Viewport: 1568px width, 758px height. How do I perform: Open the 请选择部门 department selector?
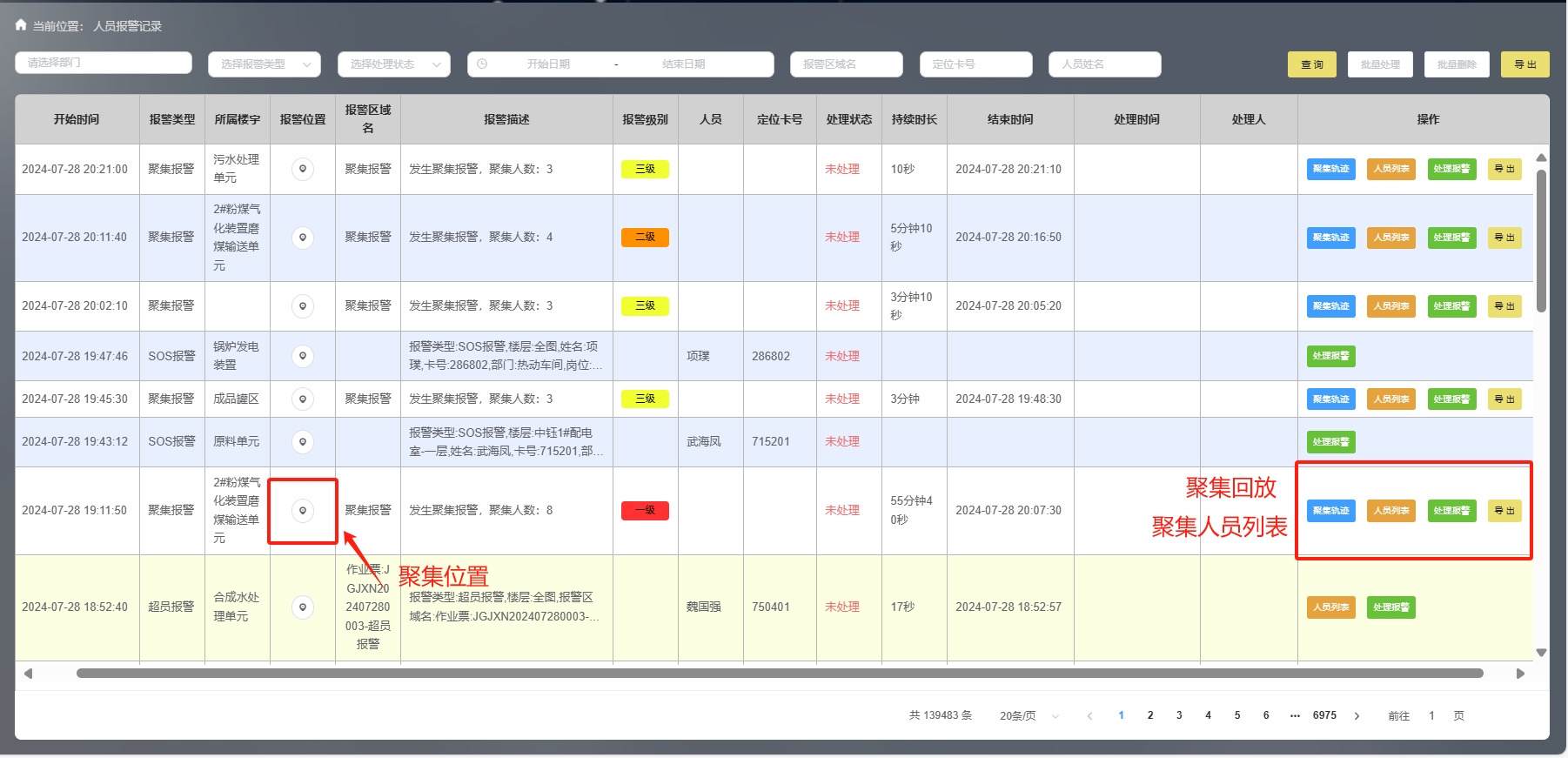pyautogui.click(x=103, y=63)
